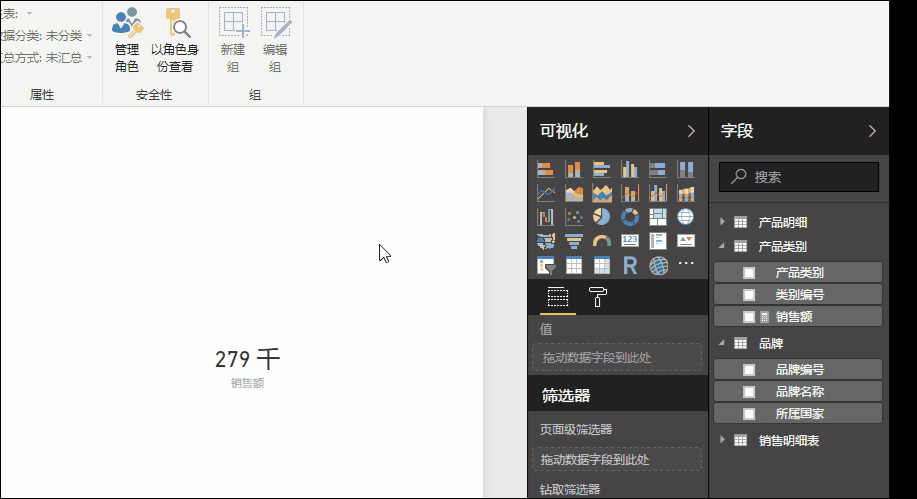The width and height of the screenshot is (917, 499).
Task: Insert a slicer visual
Action: (x=545, y=266)
